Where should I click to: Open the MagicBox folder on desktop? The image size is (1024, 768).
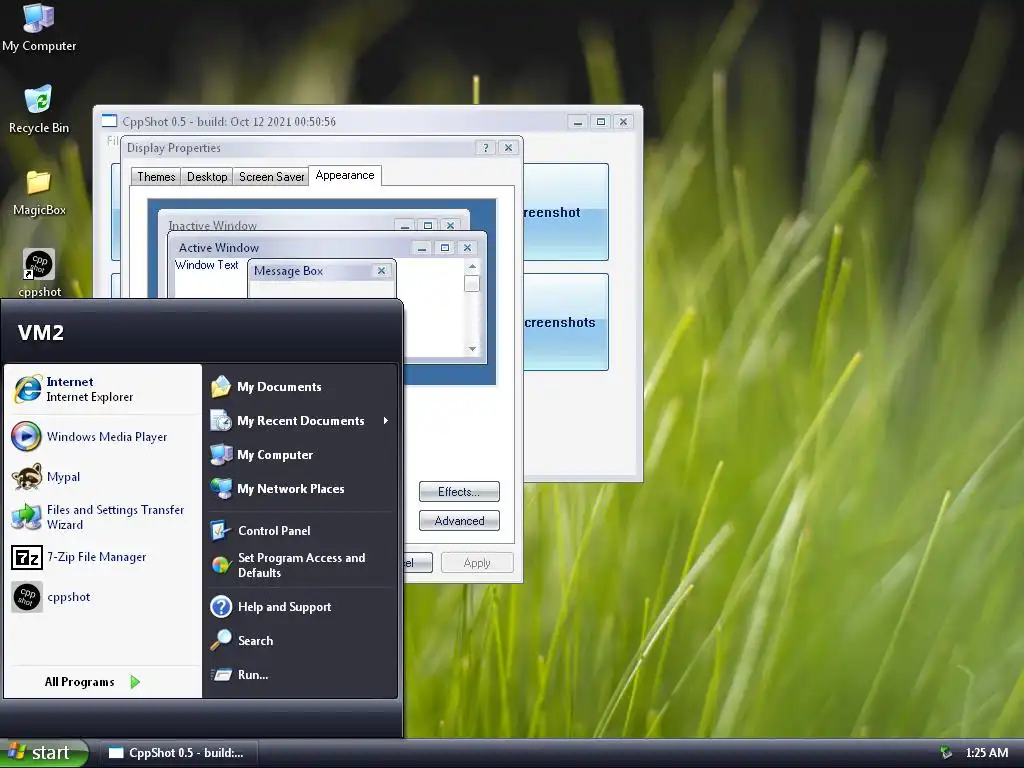[39, 193]
